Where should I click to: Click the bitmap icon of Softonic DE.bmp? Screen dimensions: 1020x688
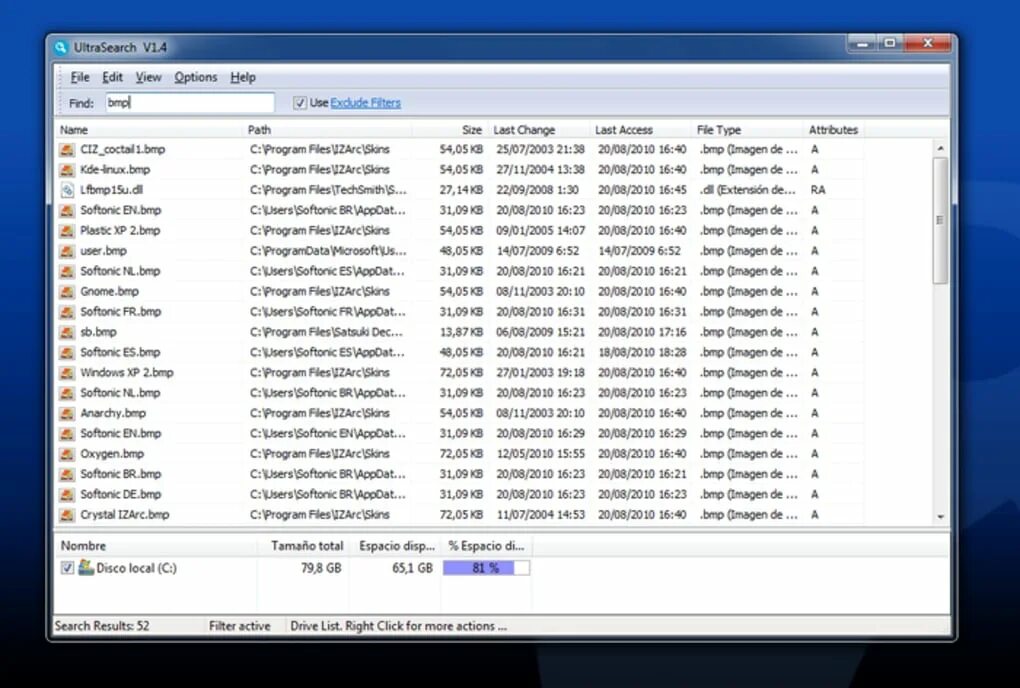tap(66, 495)
